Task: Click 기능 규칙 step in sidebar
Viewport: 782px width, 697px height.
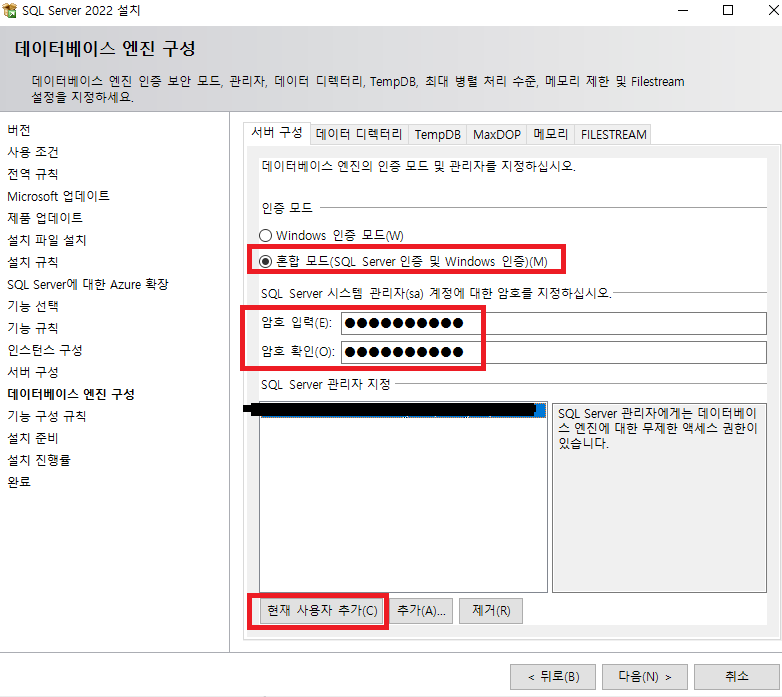Action: click(x=33, y=328)
